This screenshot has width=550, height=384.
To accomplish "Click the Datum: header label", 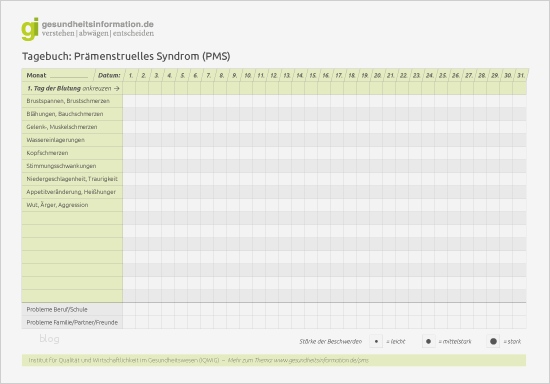I will coord(109,75).
